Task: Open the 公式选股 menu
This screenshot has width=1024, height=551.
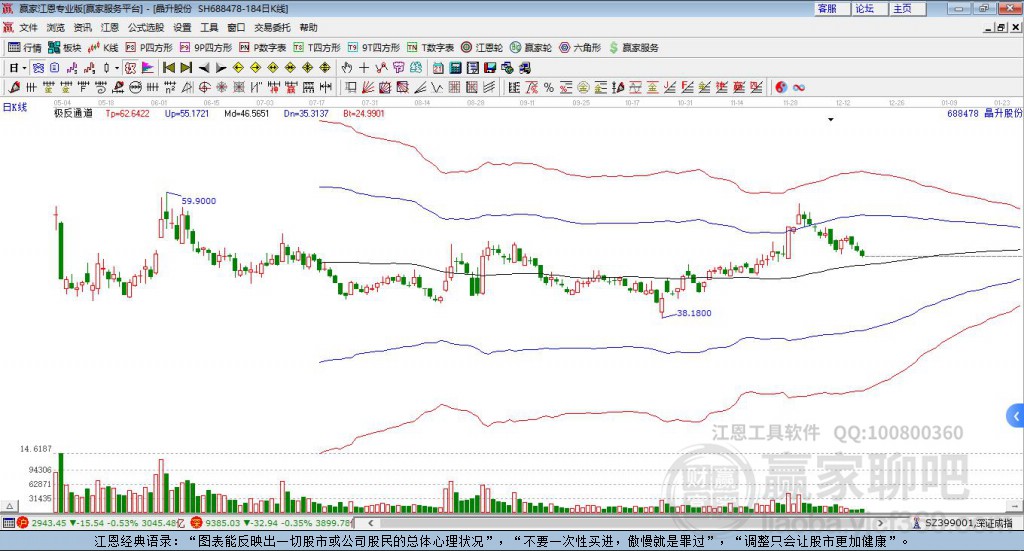Action: tap(146, 27)
